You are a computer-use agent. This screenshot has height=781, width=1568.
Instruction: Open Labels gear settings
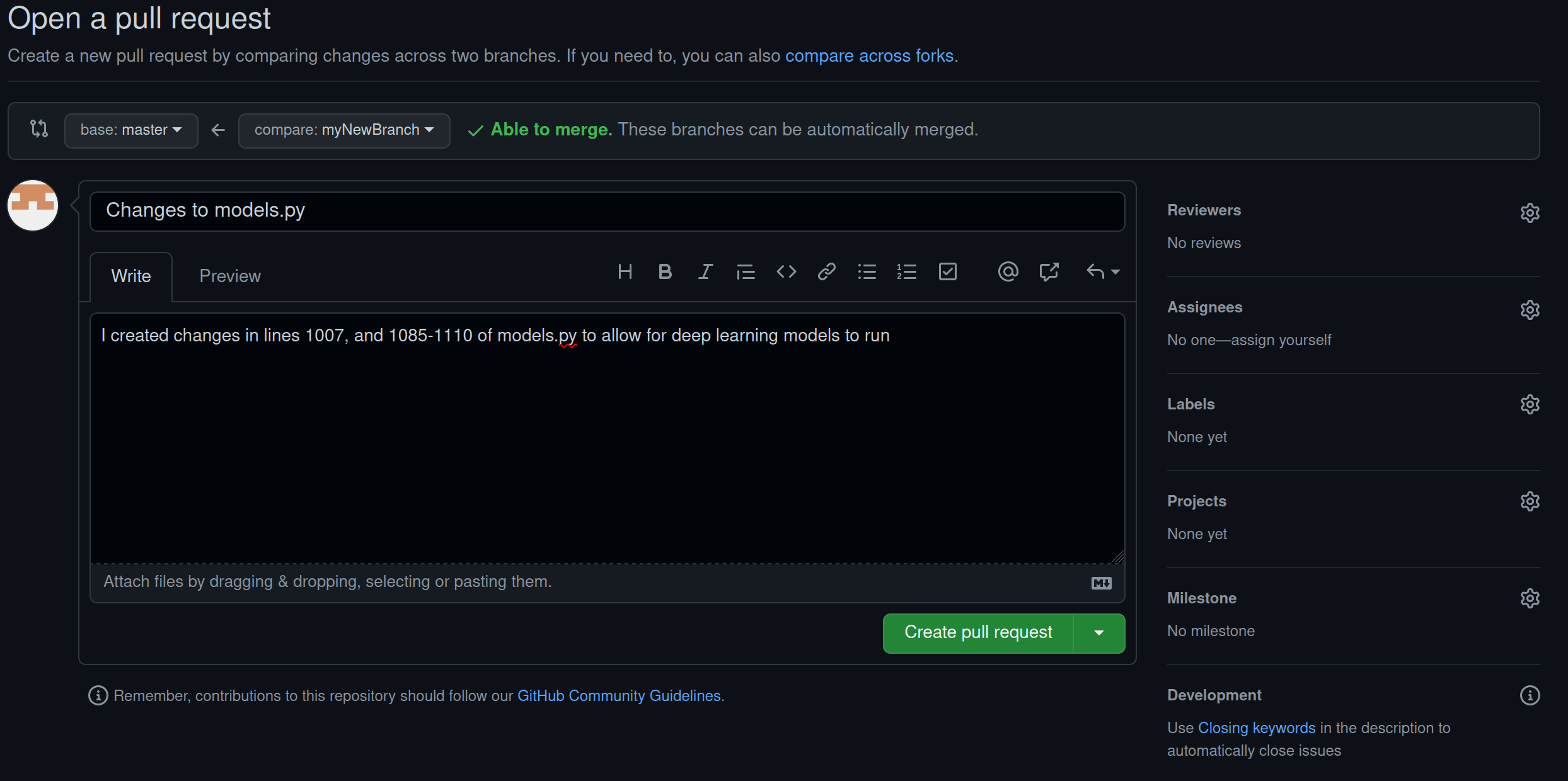(x=1530, y=404)
